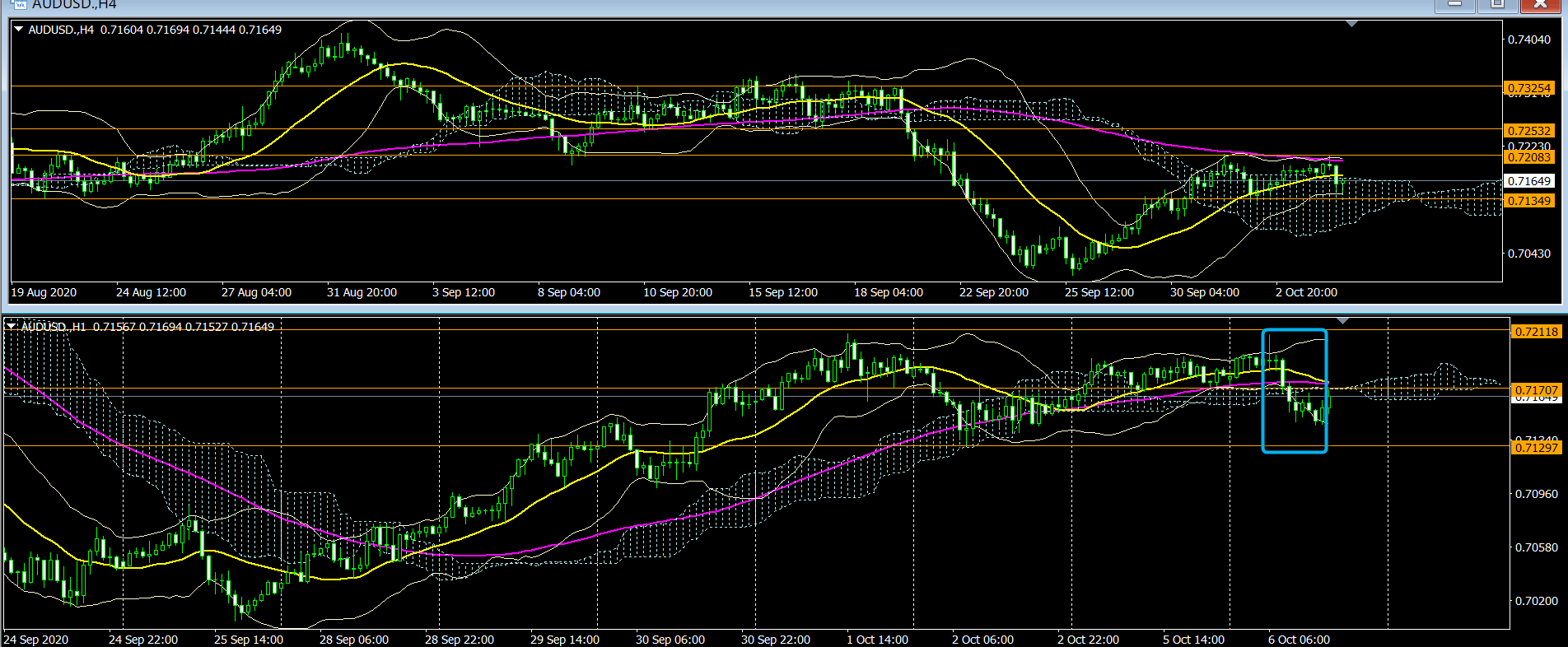This screenshot has width=1568, height=647.
Task: Click the 18 Sep 04:00 time label
Action: [889, 292]
